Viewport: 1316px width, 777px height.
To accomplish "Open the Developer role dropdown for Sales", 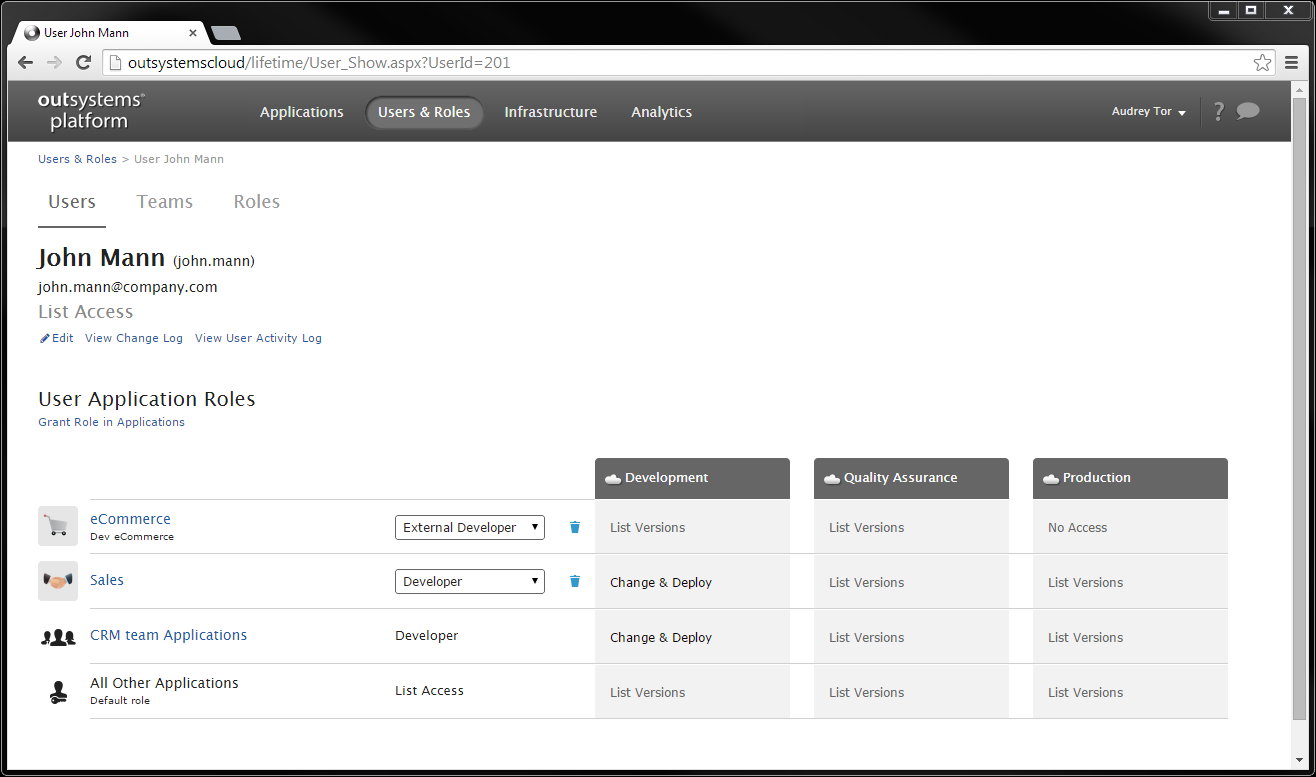I will [469, 581].
